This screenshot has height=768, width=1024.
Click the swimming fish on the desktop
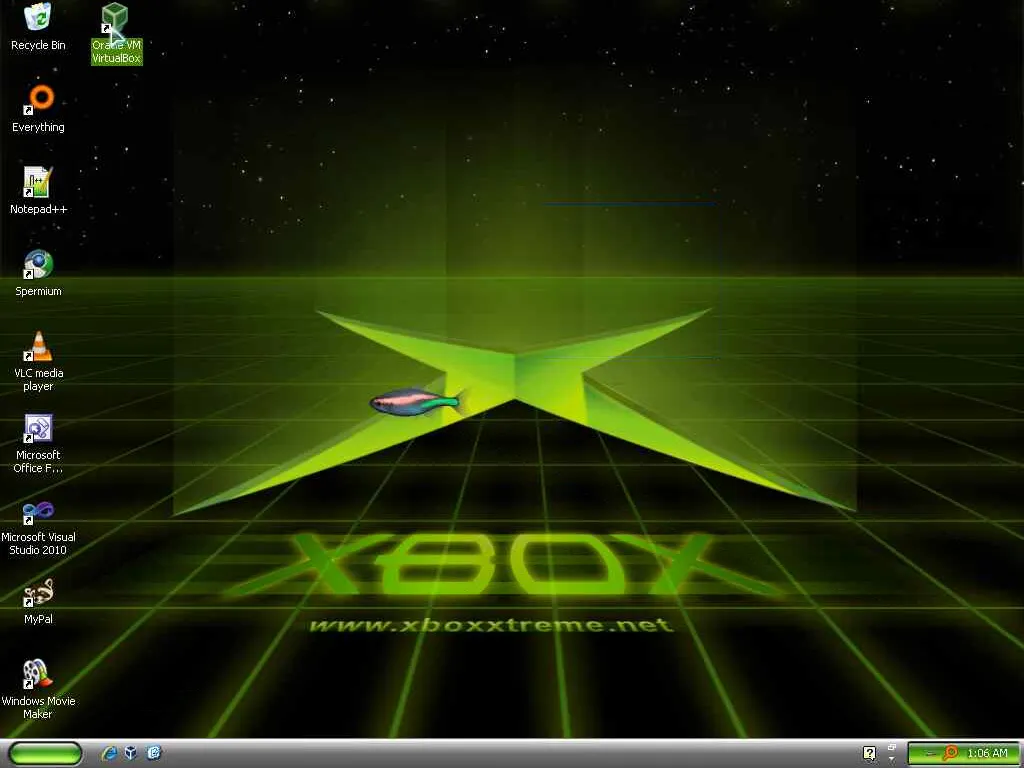[417, 402]
